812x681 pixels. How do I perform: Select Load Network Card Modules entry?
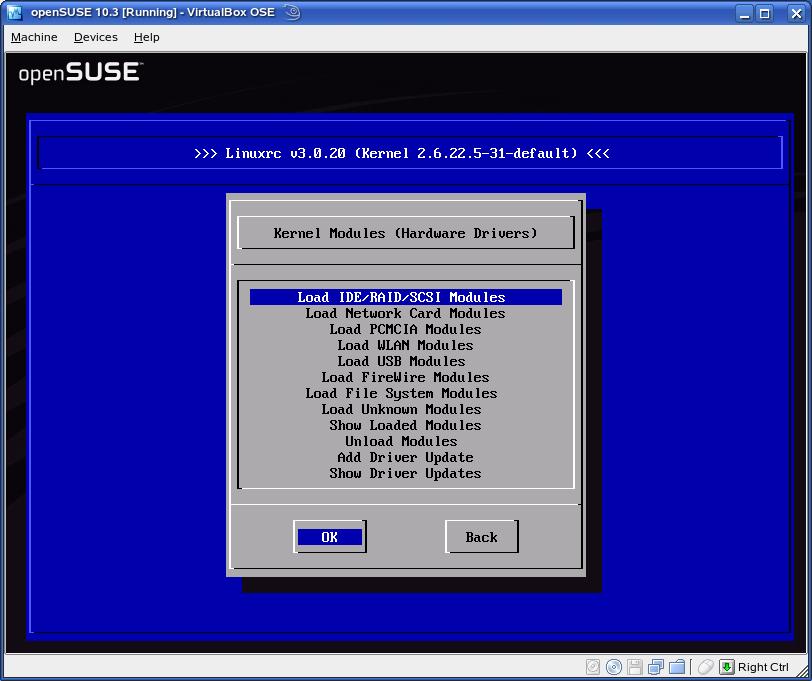click(405, 313)
